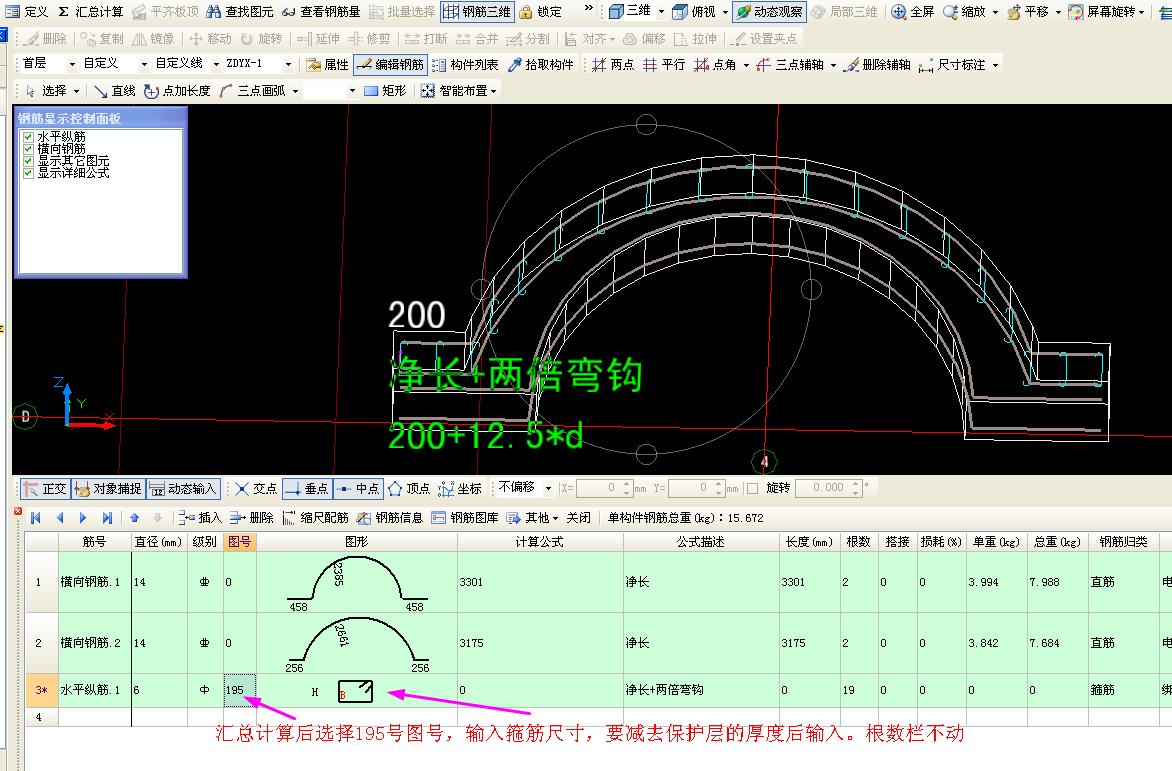Click the 删除 delete tool in edit toolbar
The width and height of the screenshot is (1172, 771).
46,38
